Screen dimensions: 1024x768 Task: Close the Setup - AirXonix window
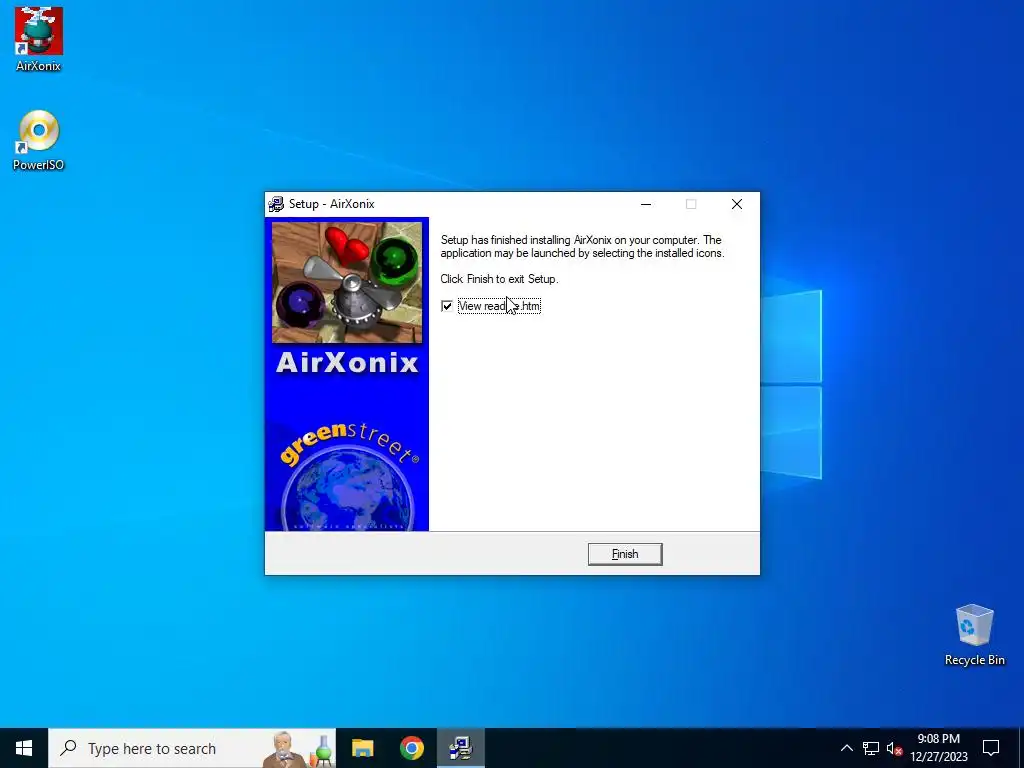(x=737, y=204)
